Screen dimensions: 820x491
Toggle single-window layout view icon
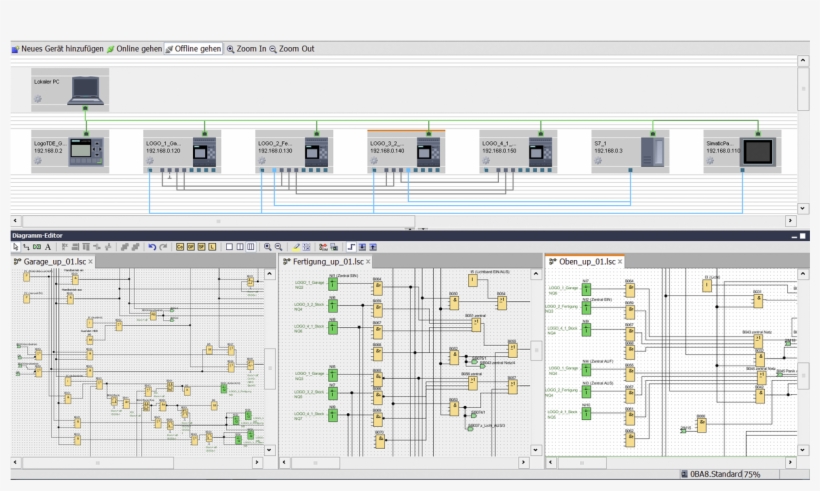[228, 246]
